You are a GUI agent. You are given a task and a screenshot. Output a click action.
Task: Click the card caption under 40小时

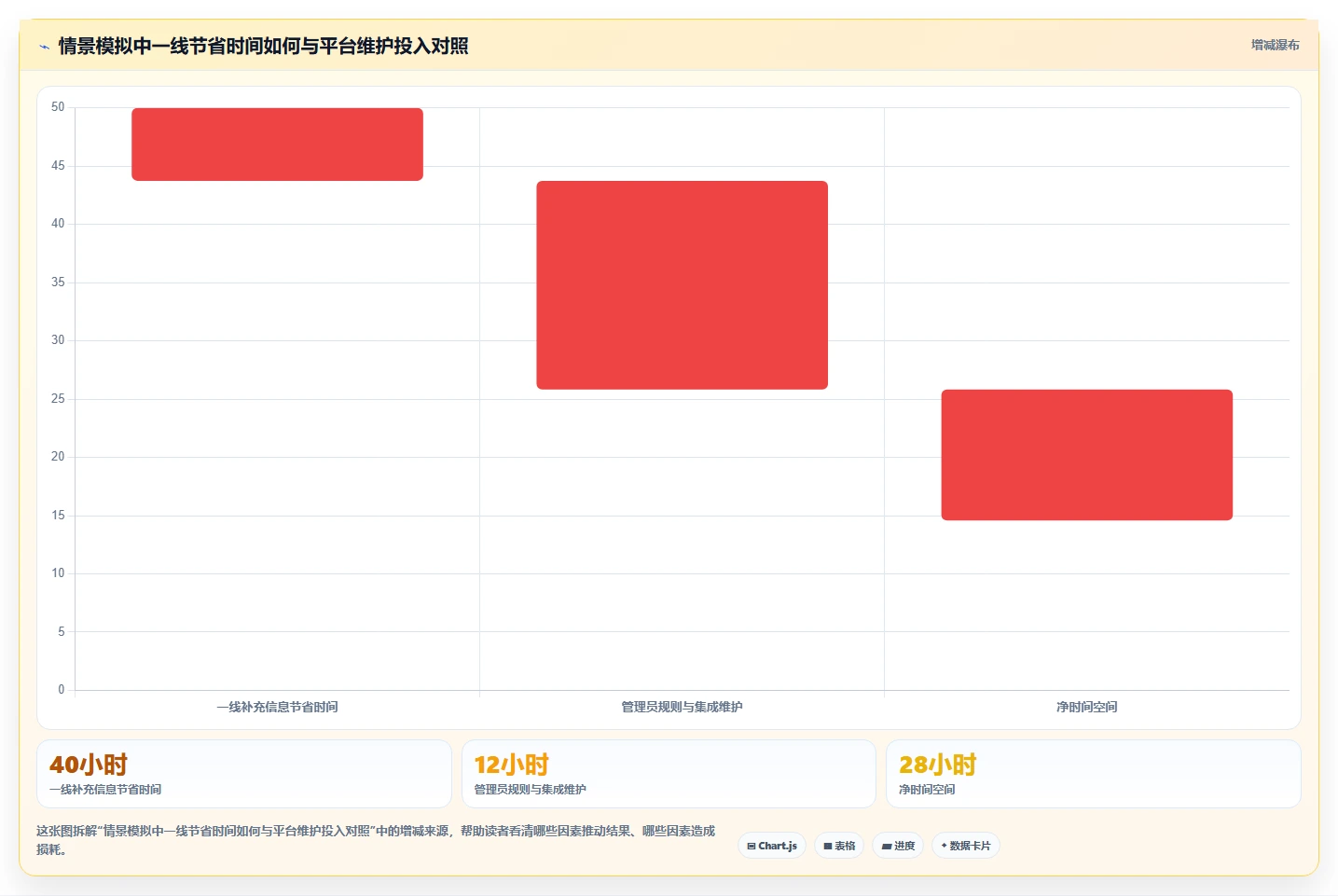point(105,789)
